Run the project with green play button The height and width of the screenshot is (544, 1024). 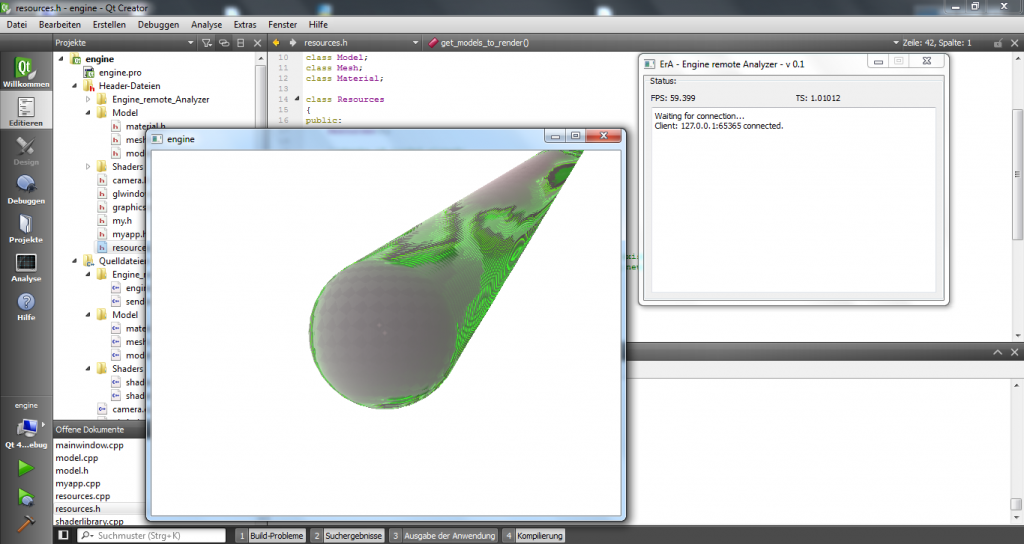pyautogui.click(x=25, y=468)
